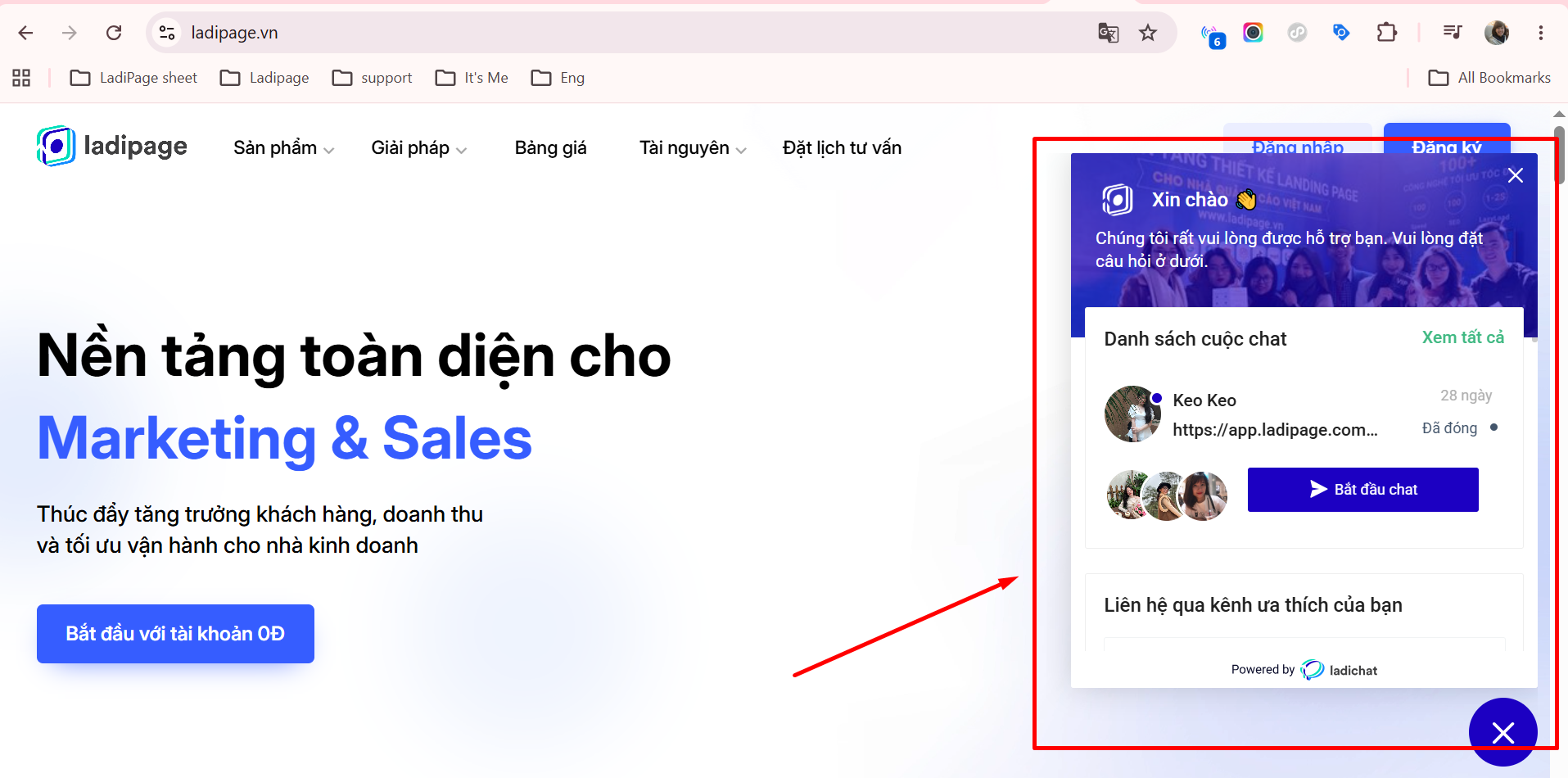Viewport: 1568px width, 778px height.
Task: Go back to the previous page
Action: click(26, 33)
